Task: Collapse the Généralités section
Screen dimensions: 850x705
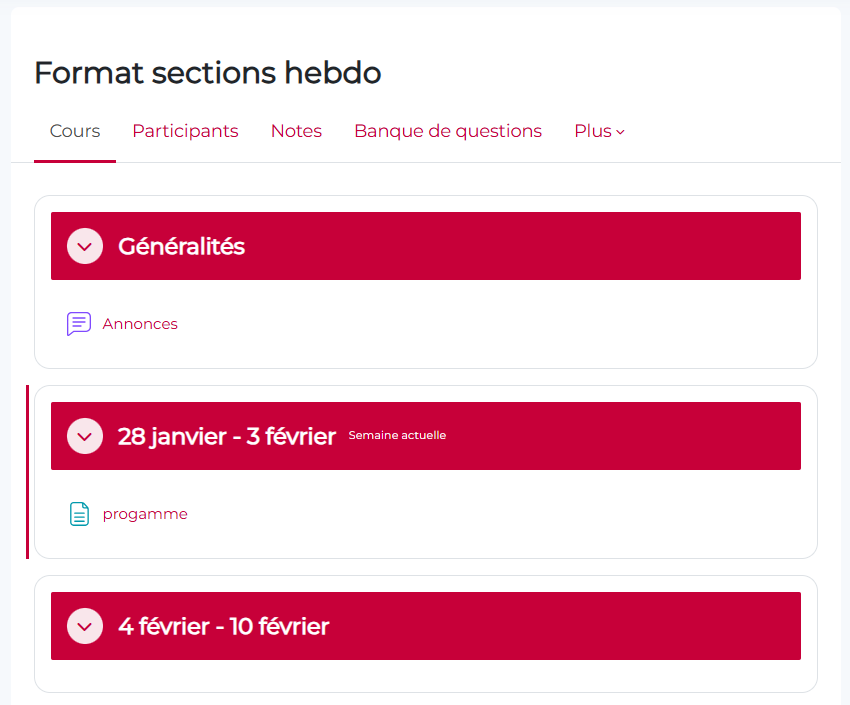Action: point(85,246)
